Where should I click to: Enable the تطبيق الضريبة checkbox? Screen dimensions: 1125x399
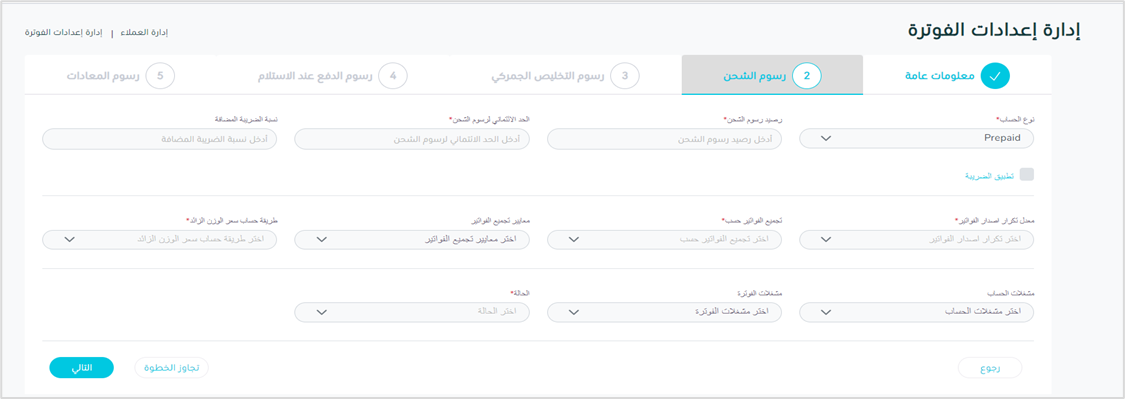(x=1027, y=174)
